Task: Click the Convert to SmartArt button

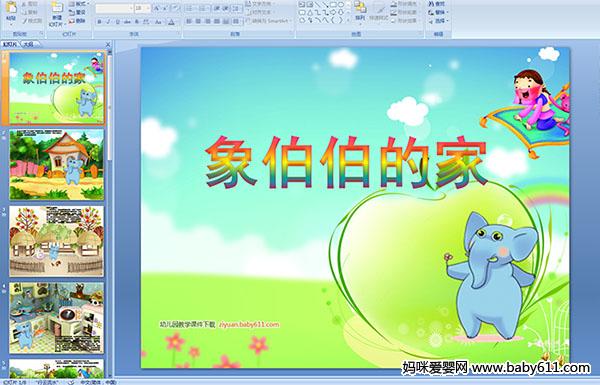Action: (269, 21)
